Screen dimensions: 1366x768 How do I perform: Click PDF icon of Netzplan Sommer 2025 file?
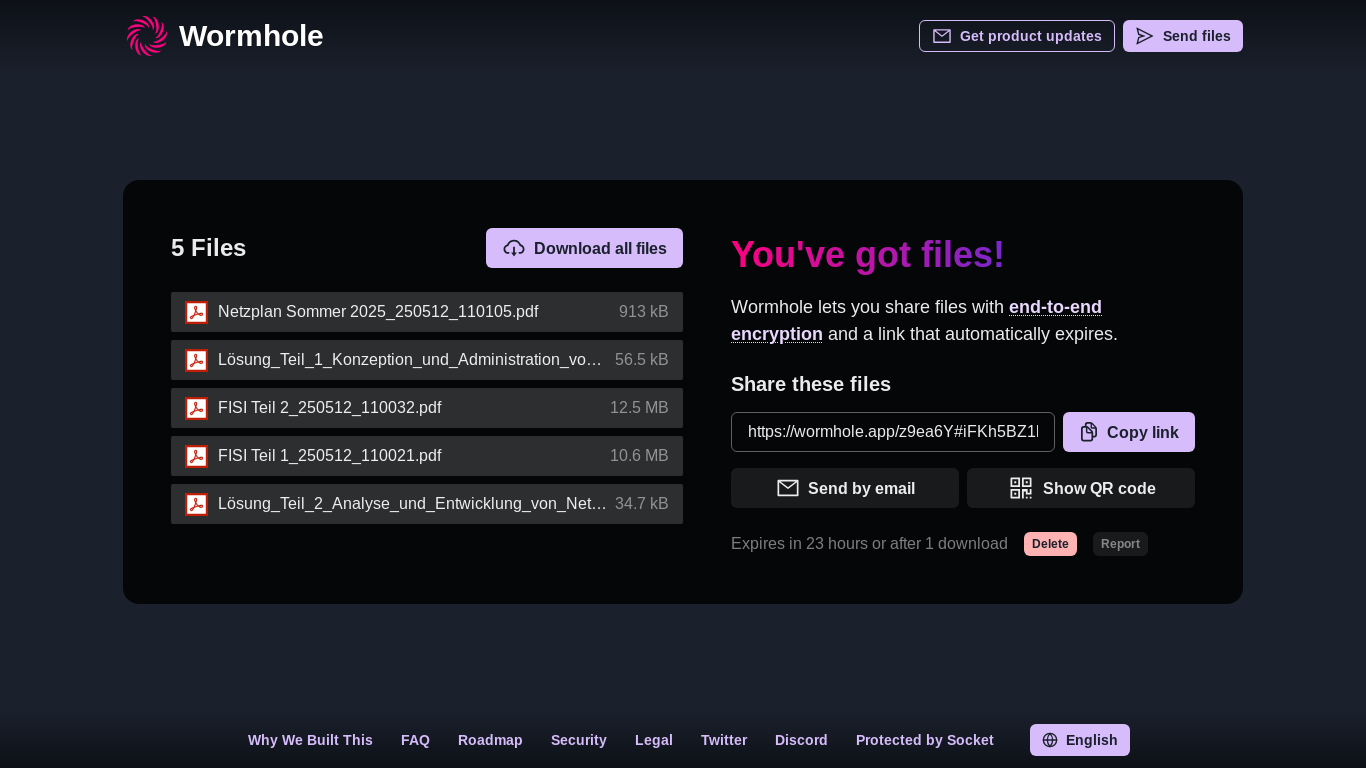point(197,312)
